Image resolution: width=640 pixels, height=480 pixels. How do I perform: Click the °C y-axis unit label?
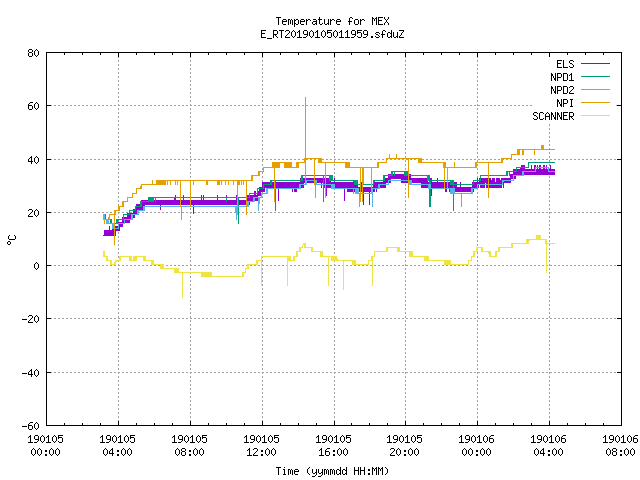[11, 240]
